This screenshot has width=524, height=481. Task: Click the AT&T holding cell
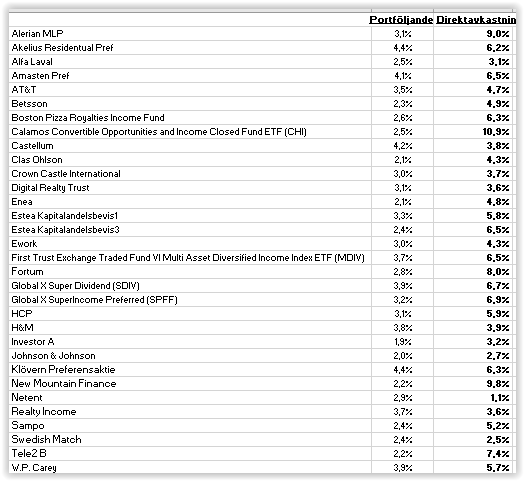[x=190, y=90]
